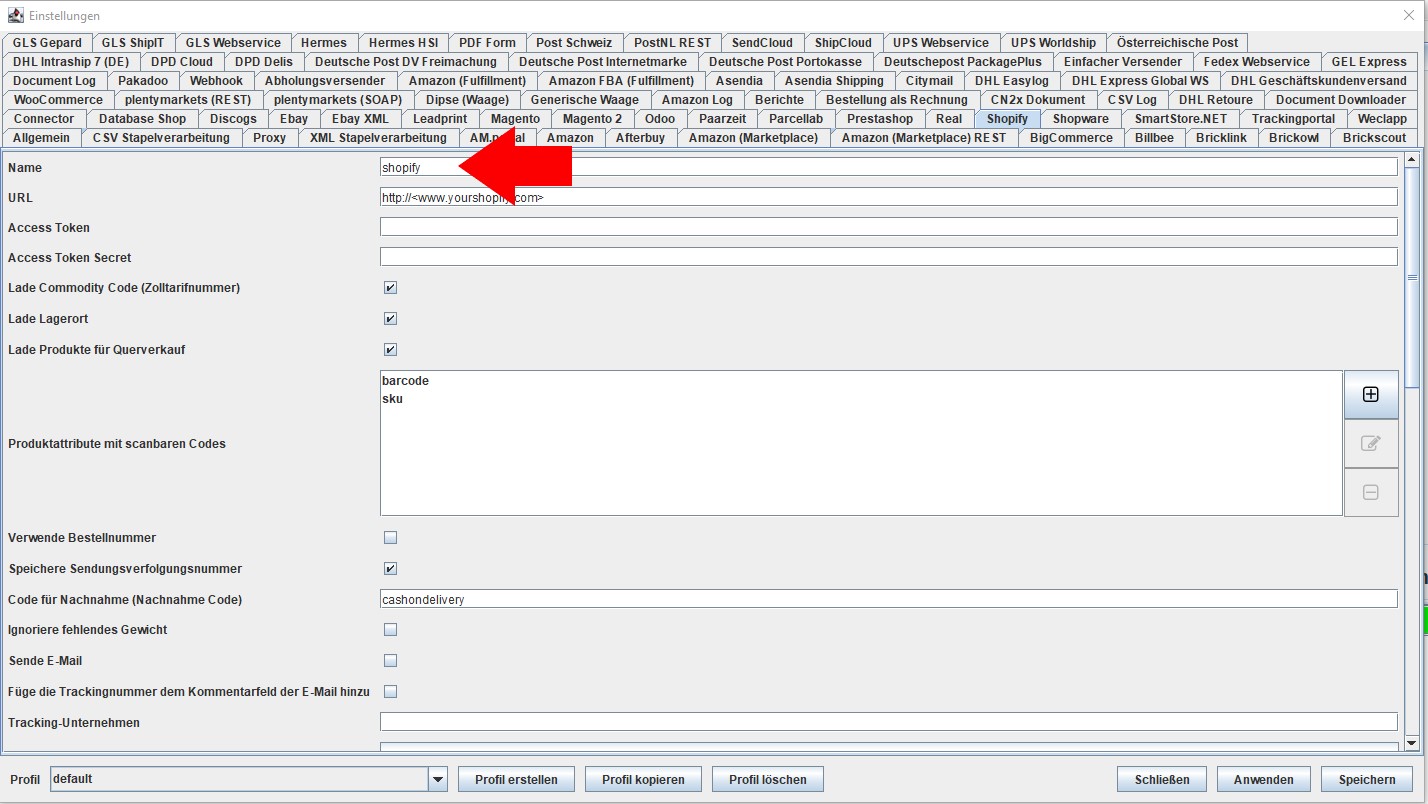The width and height of the screenshot is (1428, 804).
Task: Select barcode in the attributes list
Action: point(405,381)
